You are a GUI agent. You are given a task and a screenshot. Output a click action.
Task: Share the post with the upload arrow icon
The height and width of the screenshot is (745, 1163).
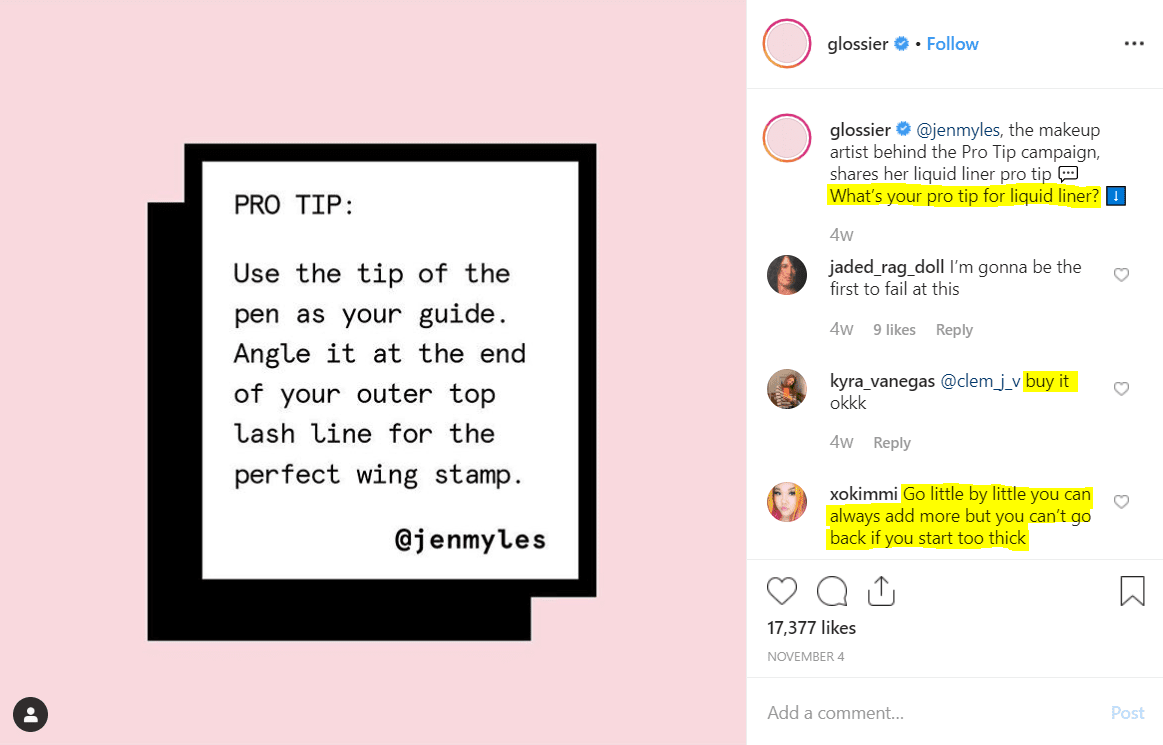(x=881, y=591)
